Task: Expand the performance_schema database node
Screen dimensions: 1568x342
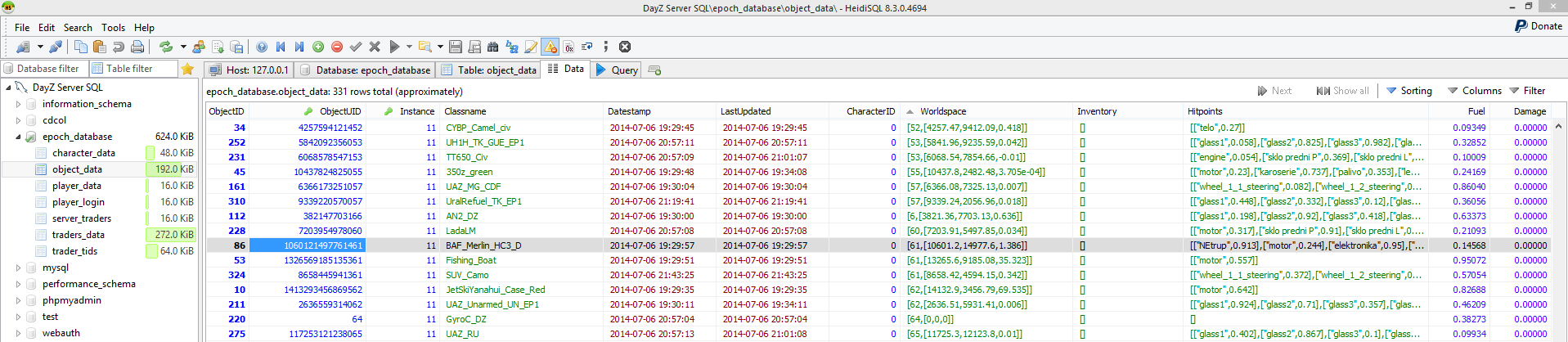Action: click(x=18, y=284)
